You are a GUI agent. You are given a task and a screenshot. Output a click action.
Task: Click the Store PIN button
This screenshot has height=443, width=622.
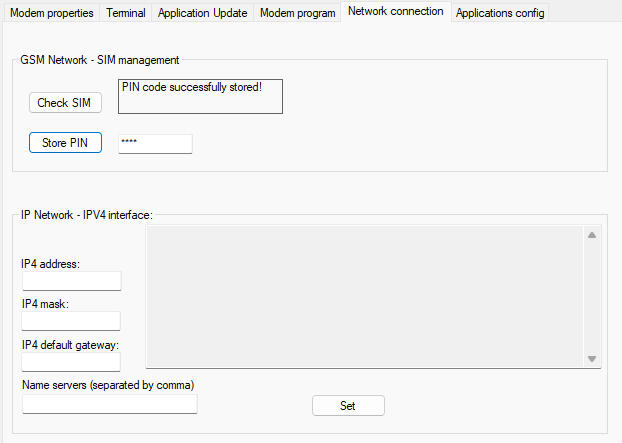point(65,143)
